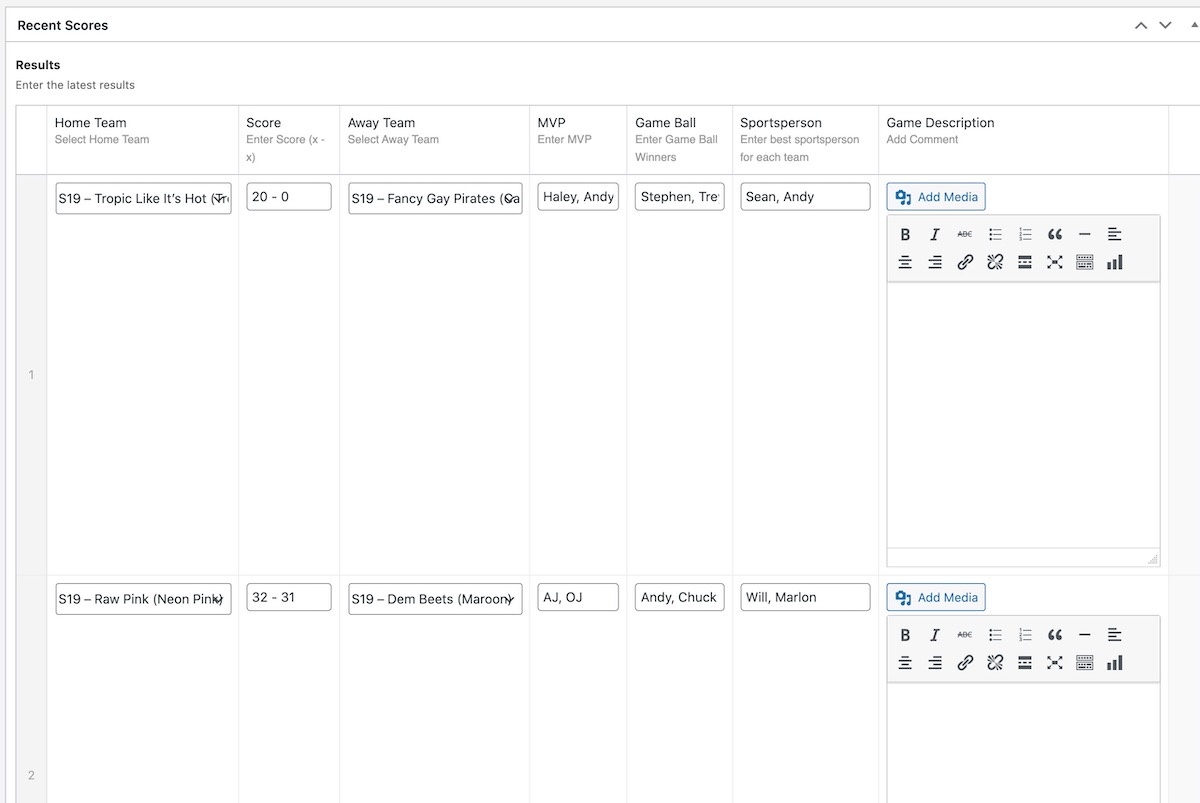The image size is (1200, 803).
Task: Insert a link in first row's editor
Action: [x=965, y=262]
